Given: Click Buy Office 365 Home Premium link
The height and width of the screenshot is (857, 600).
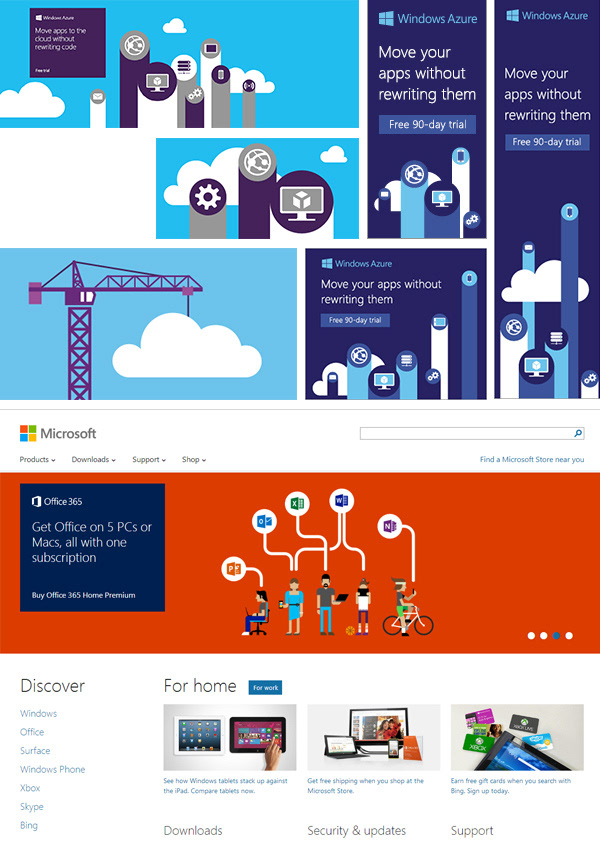Looking at the screenshot, I should (x=84, y=595).
